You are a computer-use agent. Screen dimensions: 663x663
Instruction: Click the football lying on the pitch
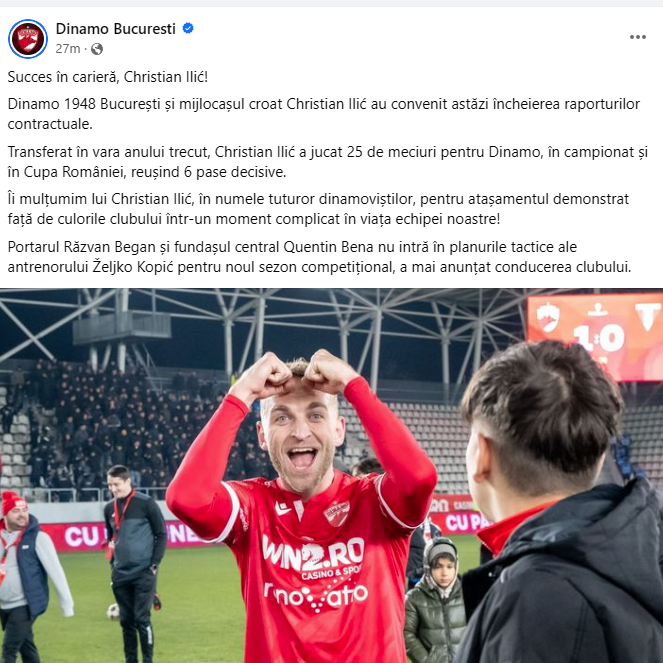tap(113, 611)
